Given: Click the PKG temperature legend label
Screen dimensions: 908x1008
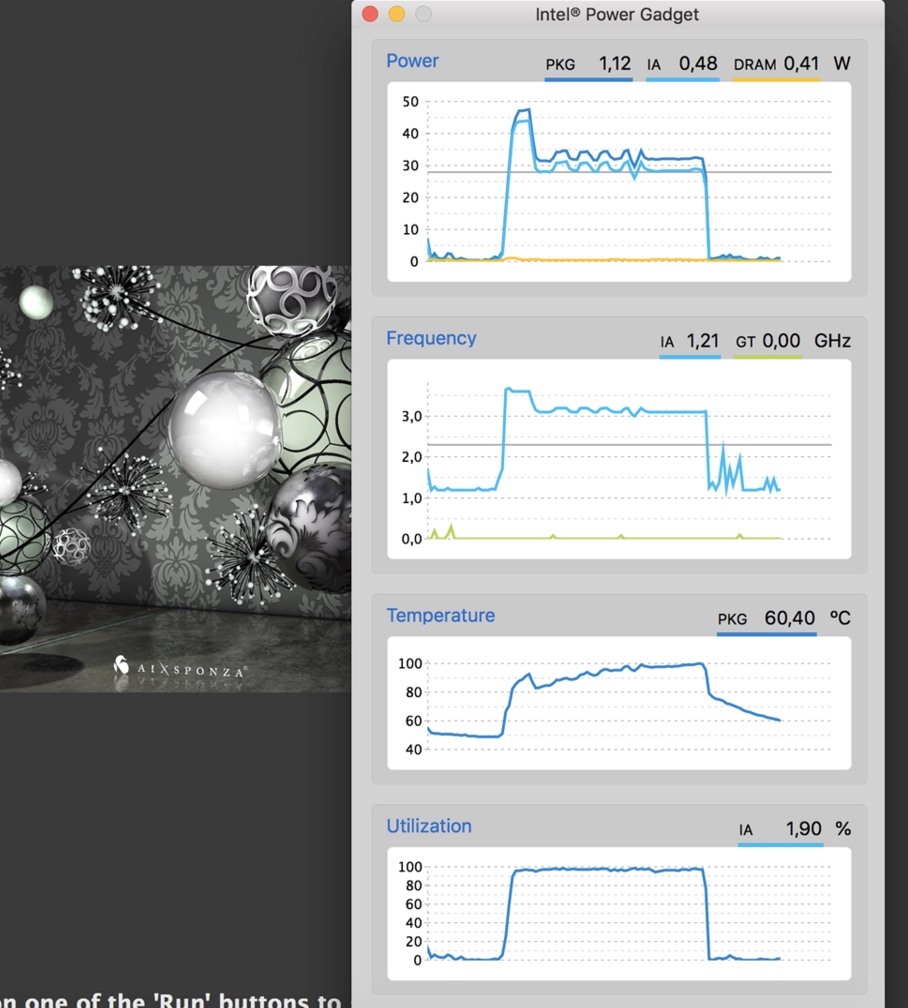Looking at the screenshot, I should 732,619.
